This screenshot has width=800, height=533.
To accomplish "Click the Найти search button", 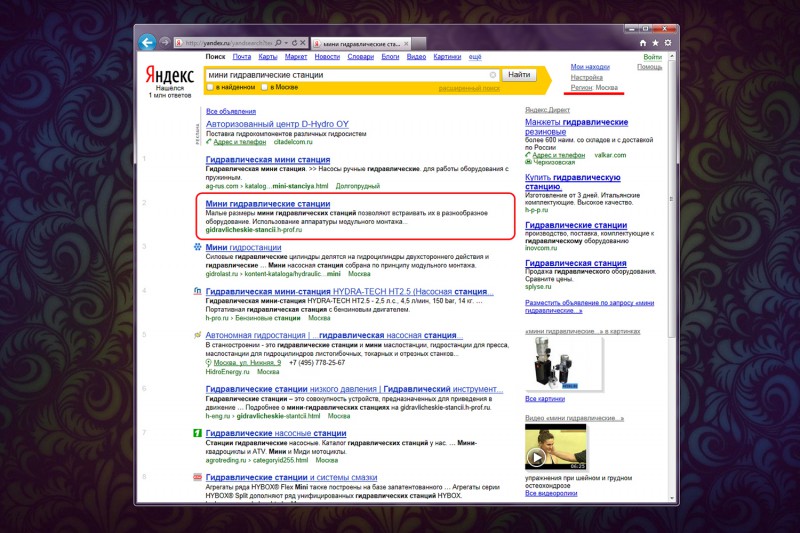I will click(519, 75).
